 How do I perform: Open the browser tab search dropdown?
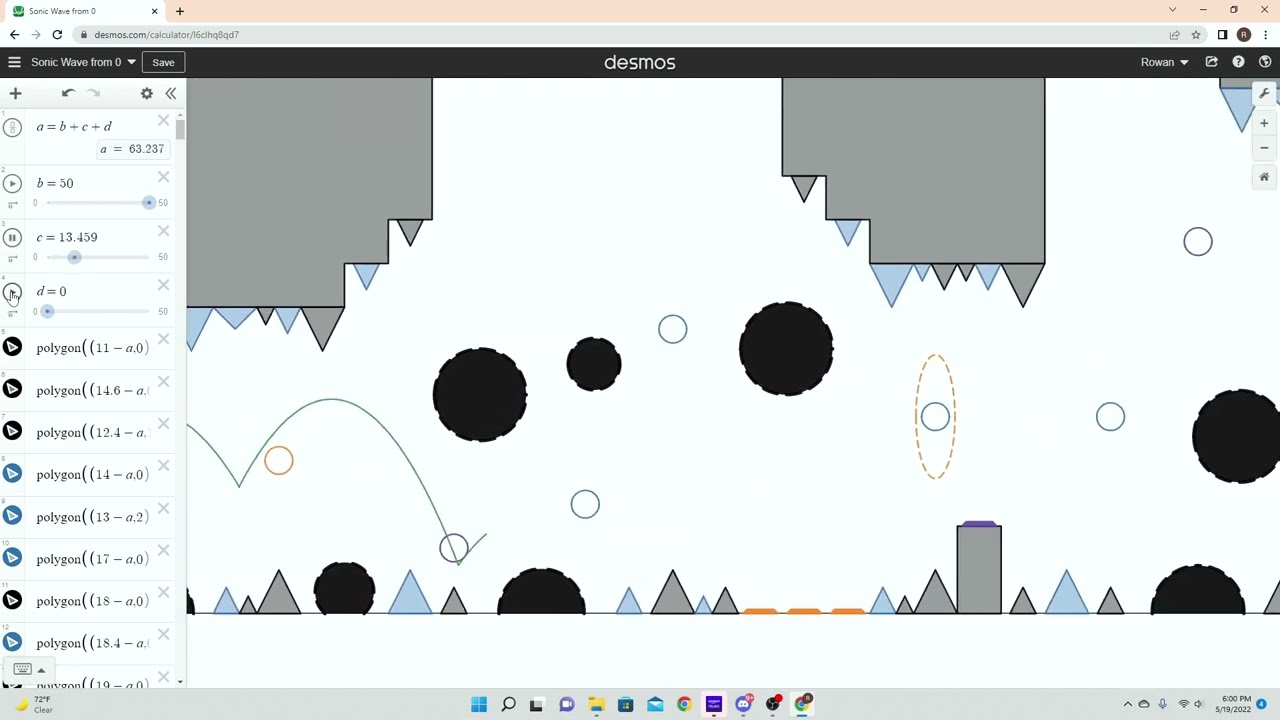1172,10
